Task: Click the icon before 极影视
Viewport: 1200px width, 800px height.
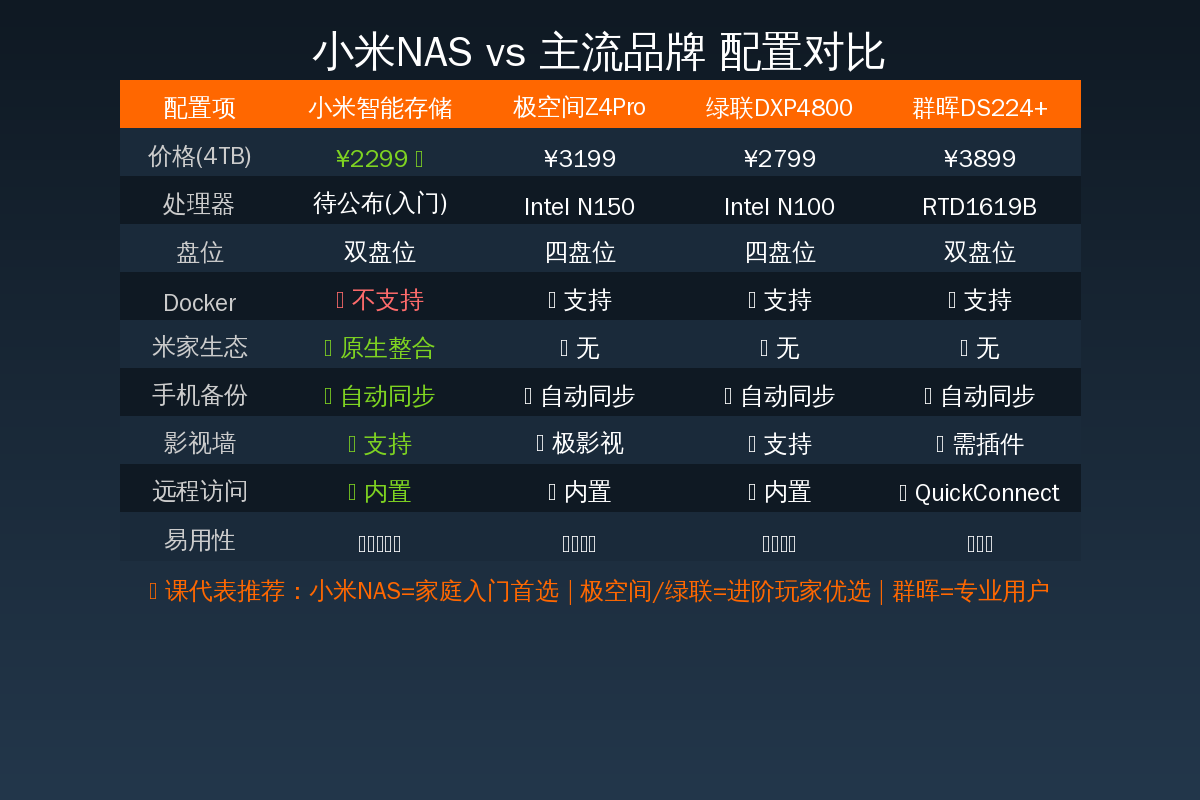Action: coord(540,444)
